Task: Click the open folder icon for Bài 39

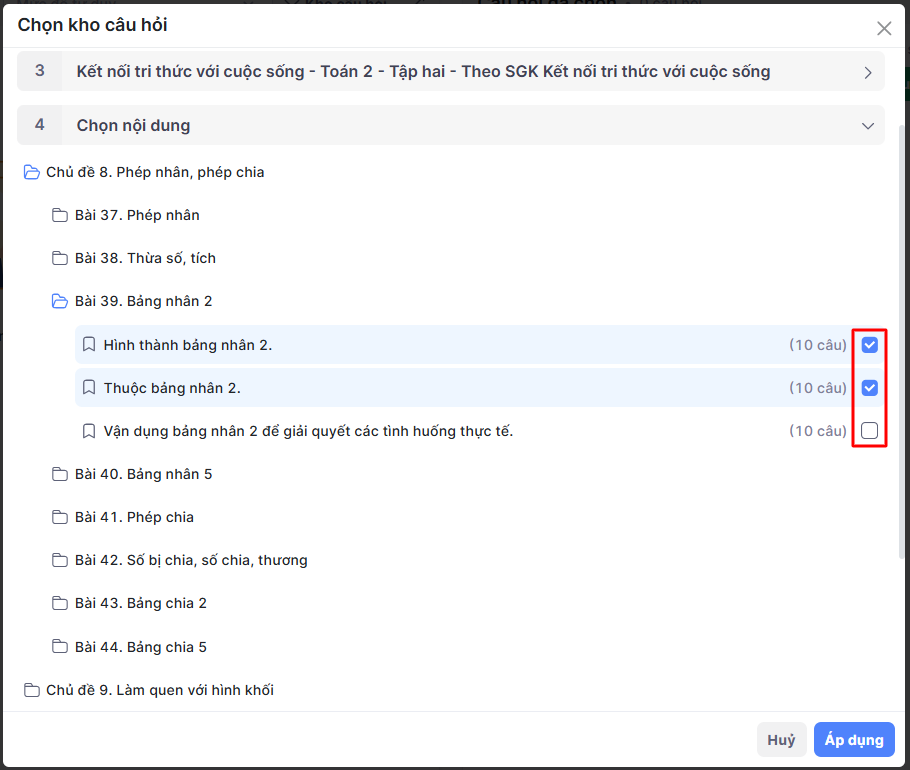Action: point(60,301)
